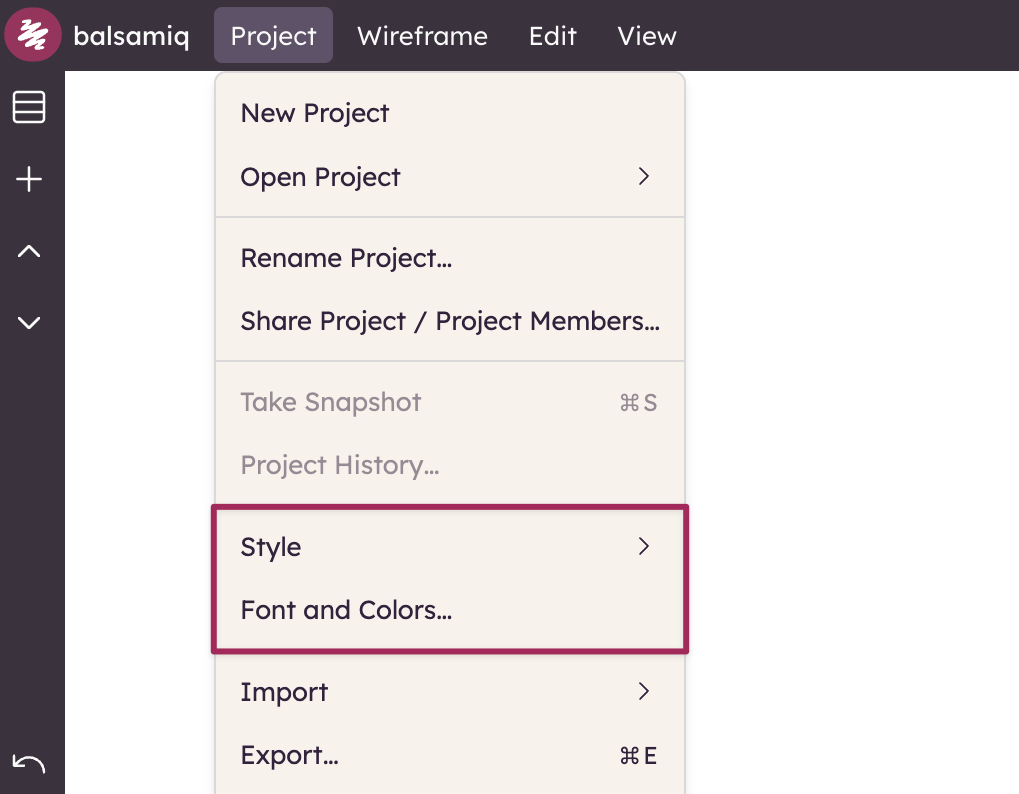
Task: Open the View menu
Action: tap(647, 36)
